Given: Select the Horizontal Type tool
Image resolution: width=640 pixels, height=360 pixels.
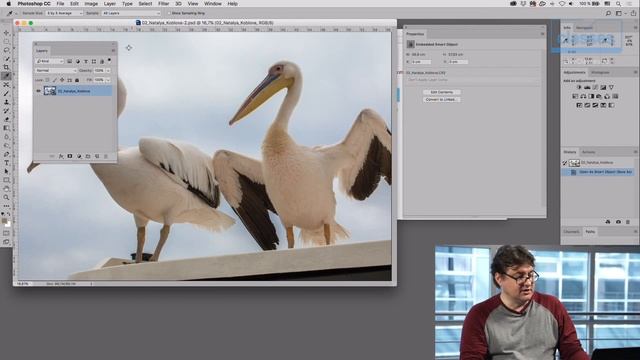Looking at the screenshot, I should pyautogui.click(x=6, y=163).
